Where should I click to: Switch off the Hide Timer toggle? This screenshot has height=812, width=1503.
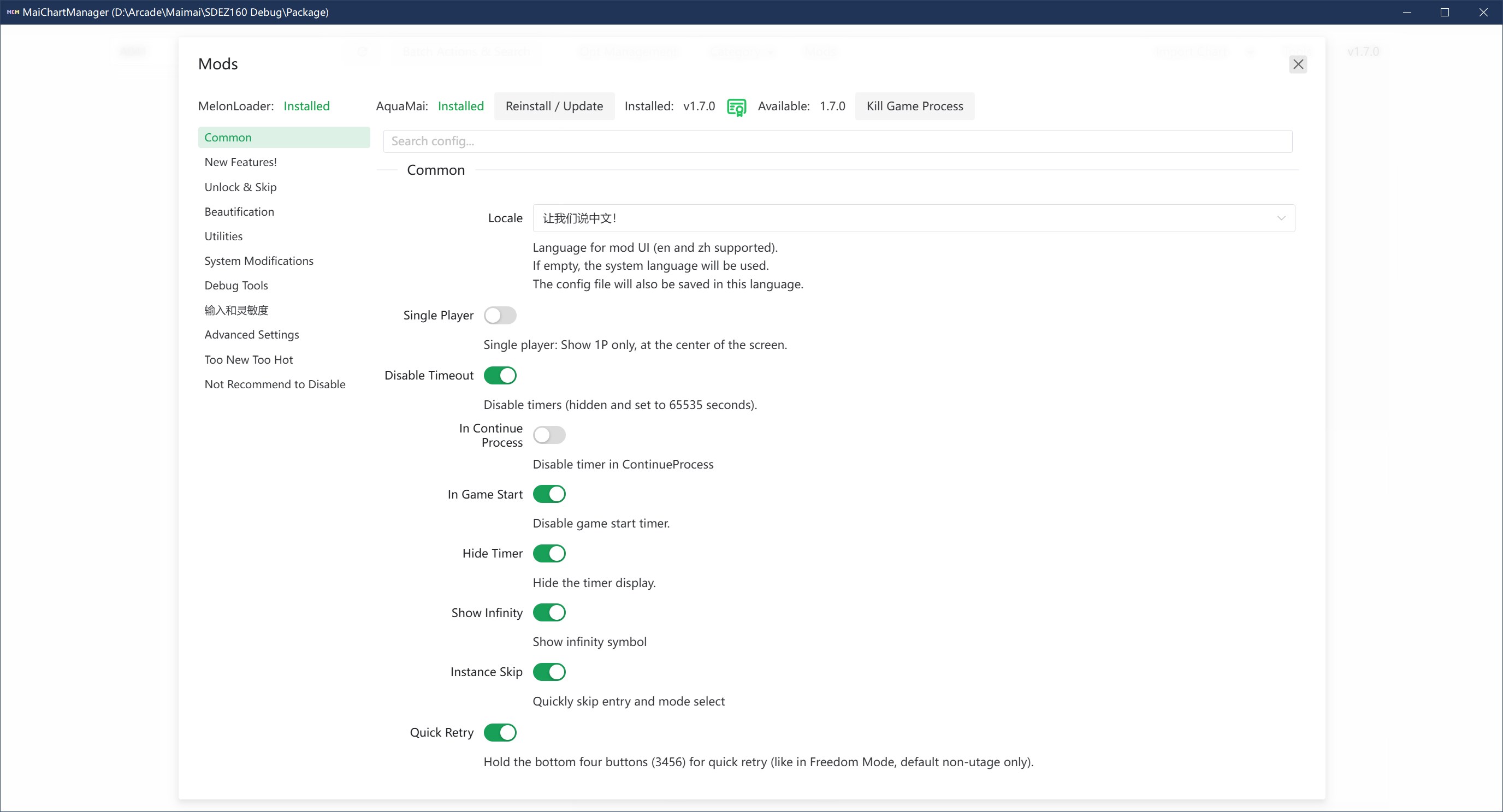(x=549, y=554)
